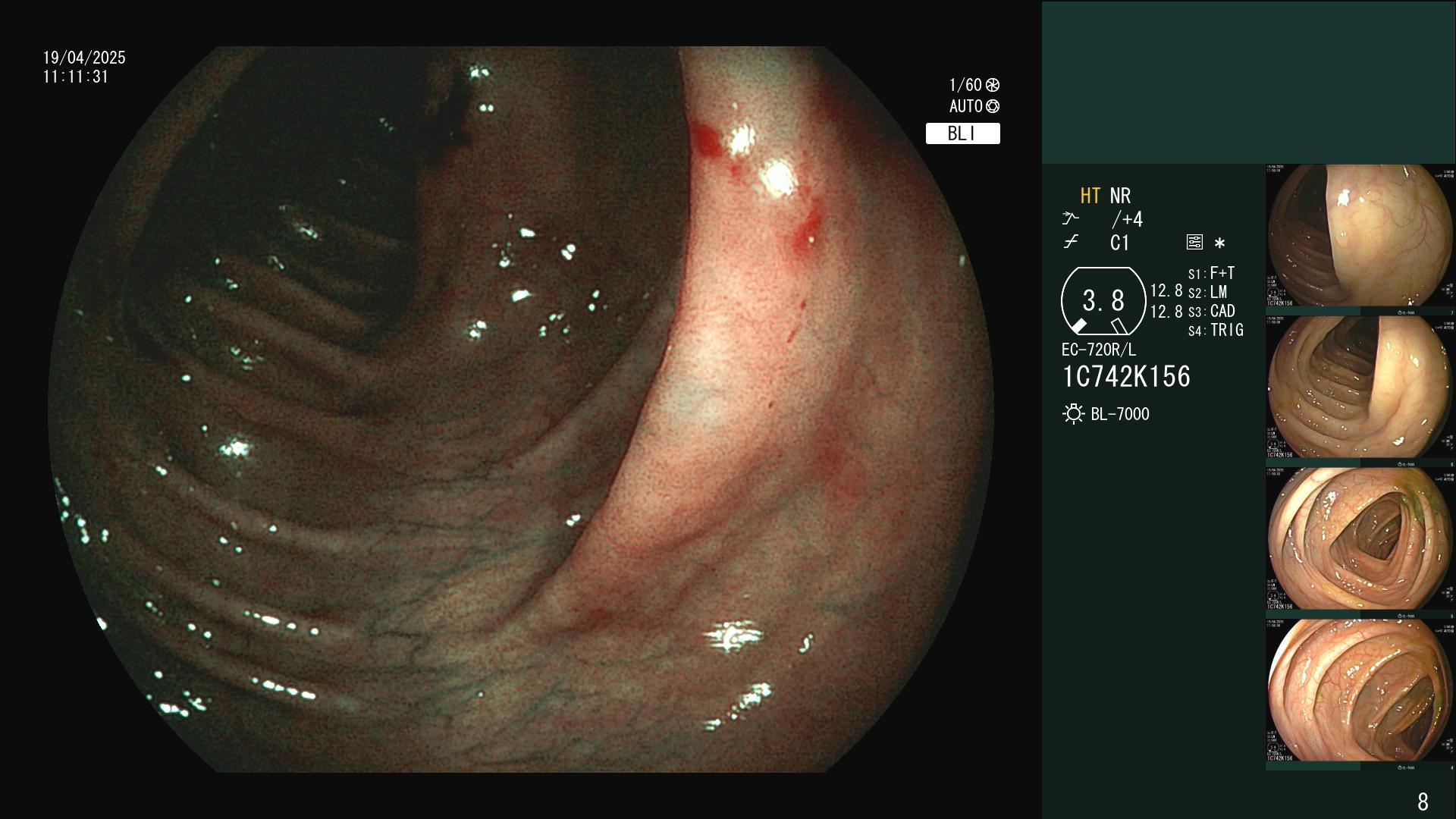Open the fourth captured thumbnail image

tap(1360, 691)
